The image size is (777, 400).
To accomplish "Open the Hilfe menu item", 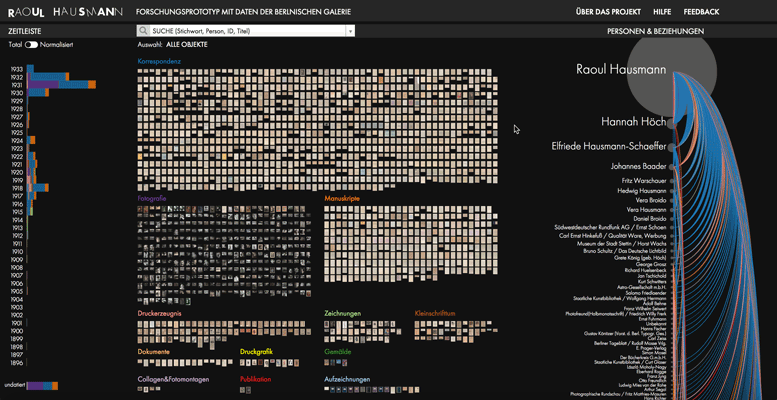I will pos(662,12).
